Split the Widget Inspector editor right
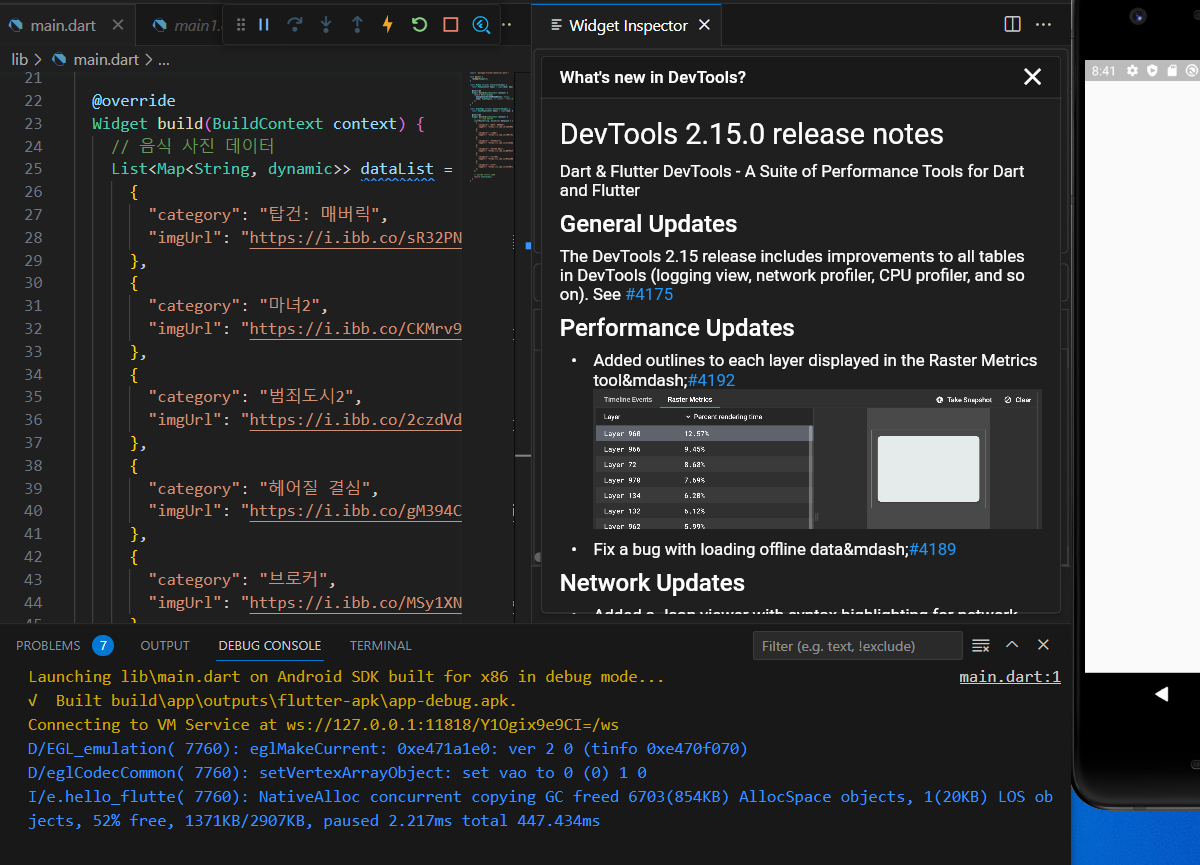This screenshot has width=1200, height=865. pyautogui.click(x=1012, y=24)
